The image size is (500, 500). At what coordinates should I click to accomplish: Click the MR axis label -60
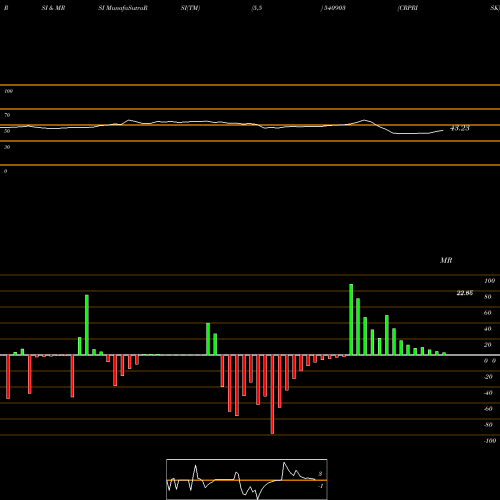pyautogui.click(x=488, y=409)
